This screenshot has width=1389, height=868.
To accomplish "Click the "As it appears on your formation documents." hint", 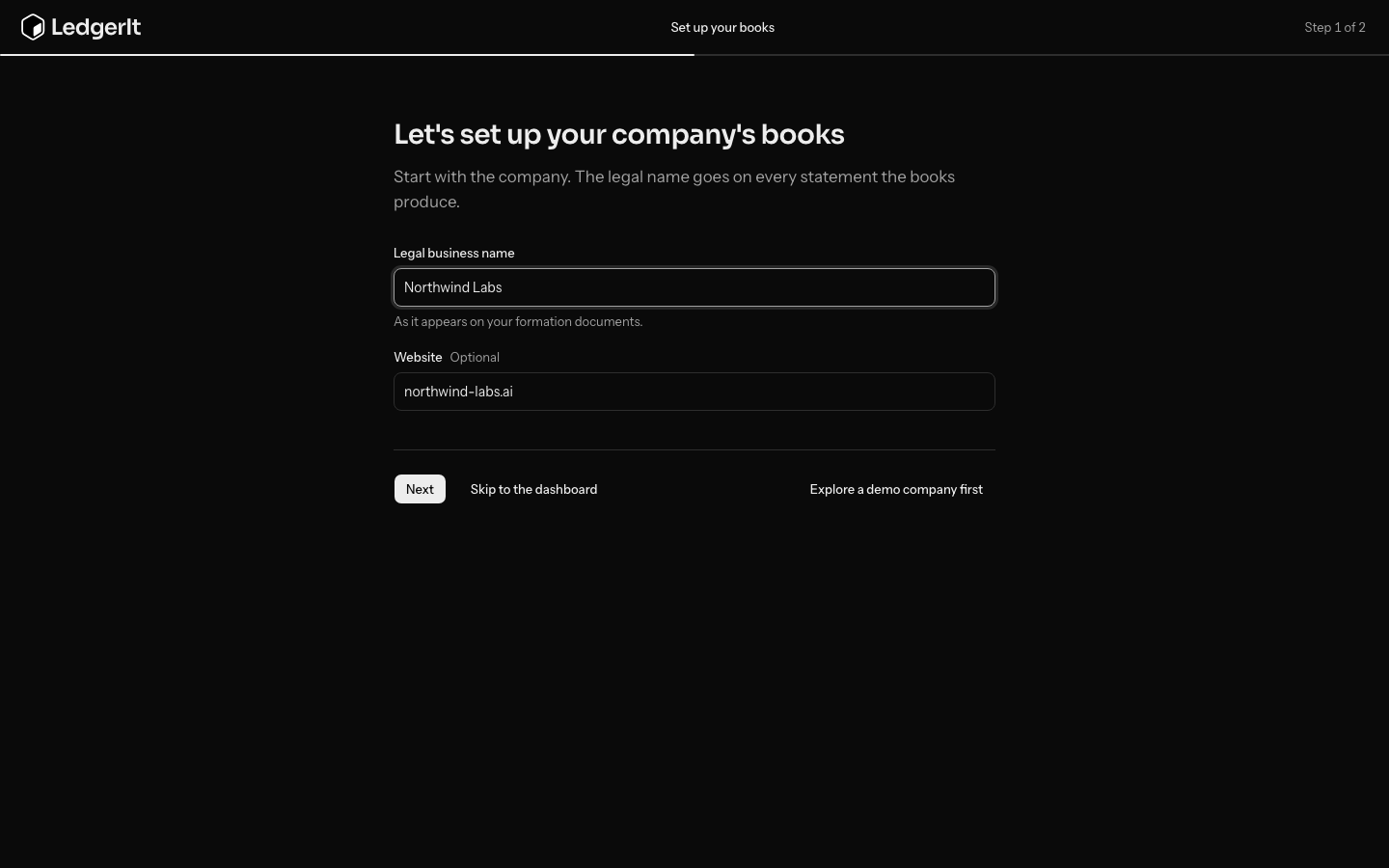I will (x=518, y=321).
